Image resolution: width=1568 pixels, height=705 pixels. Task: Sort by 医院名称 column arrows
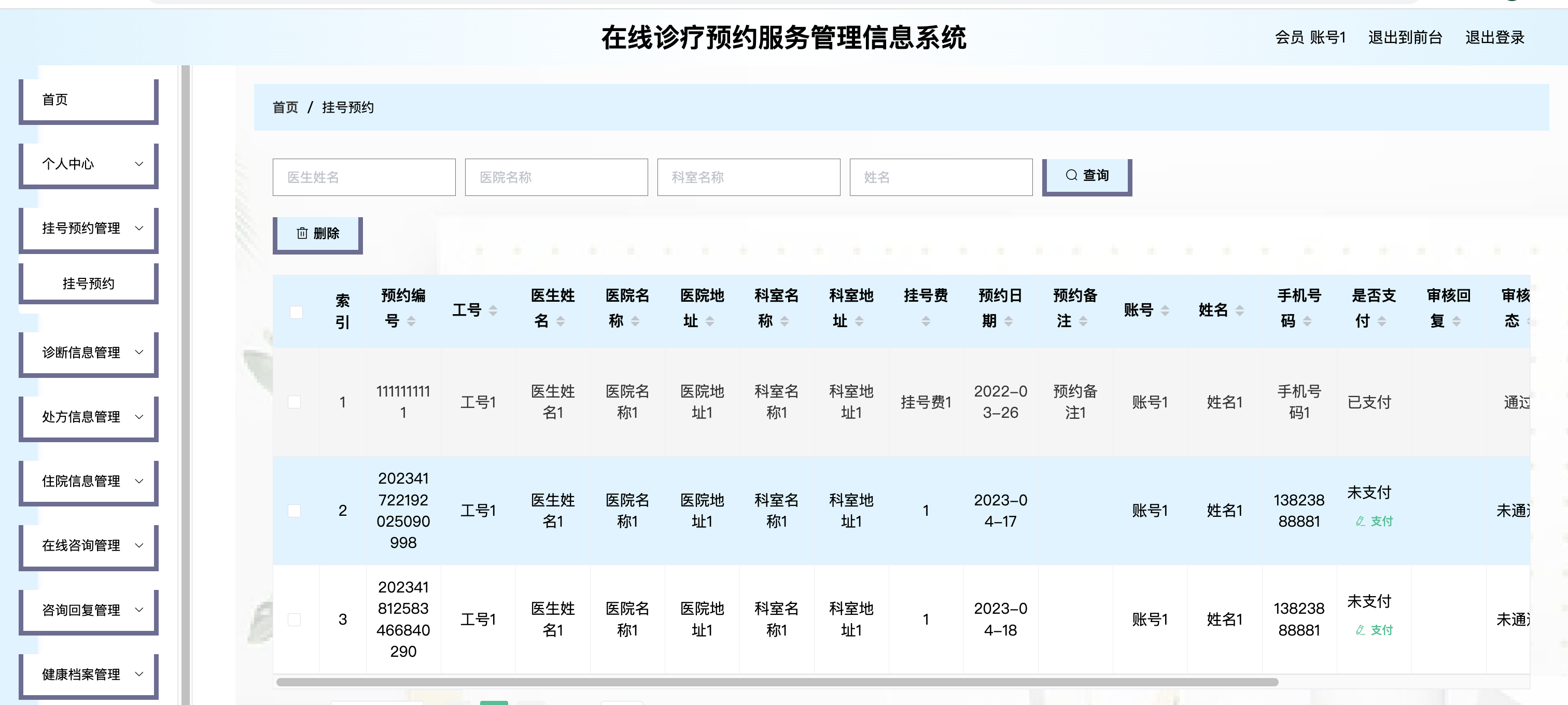click(x=636, y=321)
